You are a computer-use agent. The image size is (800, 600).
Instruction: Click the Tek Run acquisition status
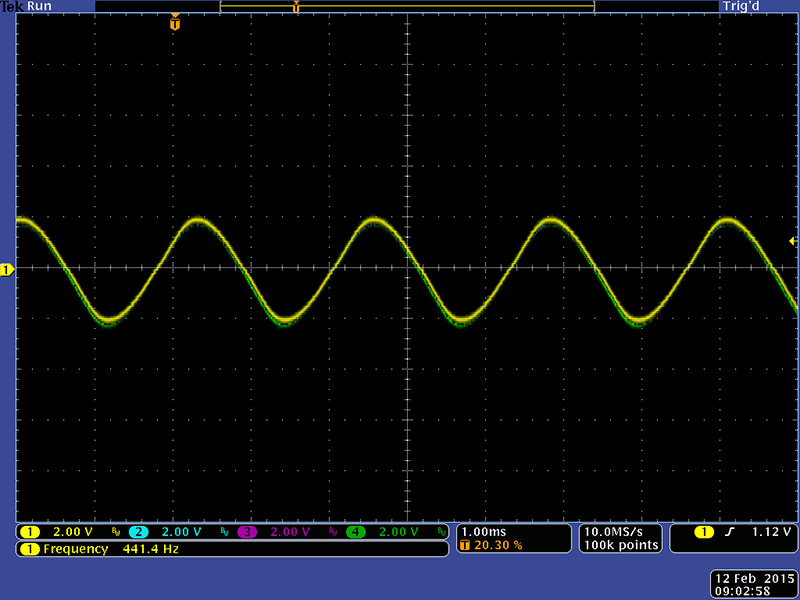[x=26, y=6]
